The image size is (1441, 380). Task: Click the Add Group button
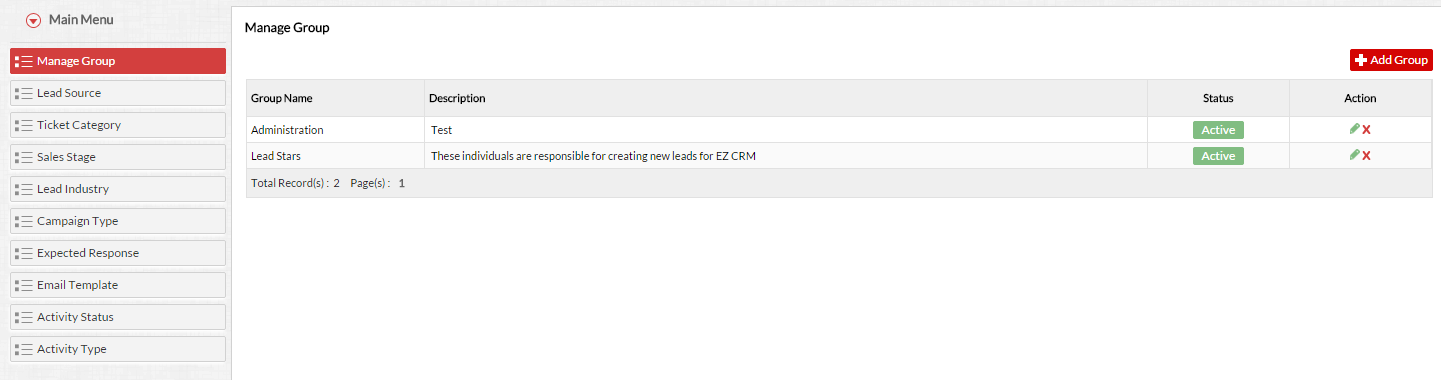point(1391,60)
